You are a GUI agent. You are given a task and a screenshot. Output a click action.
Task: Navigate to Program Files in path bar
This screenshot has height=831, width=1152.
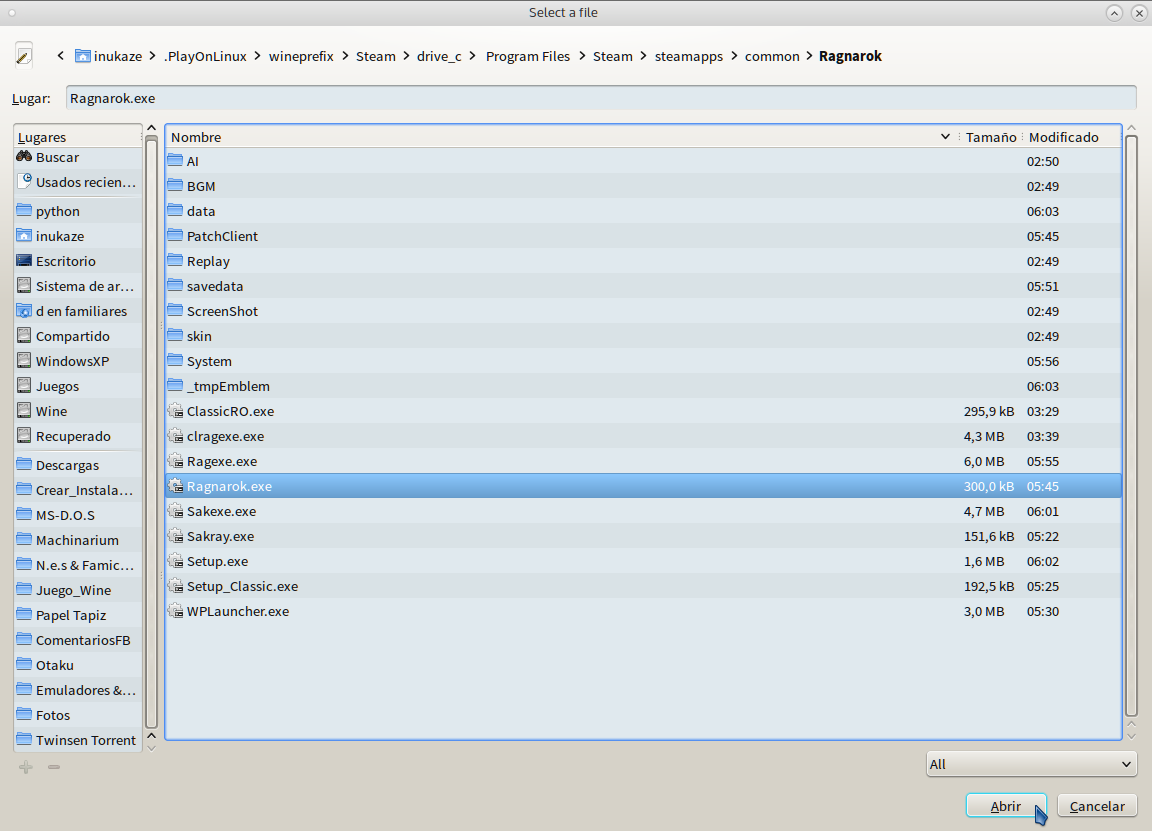tap(528, 56)
